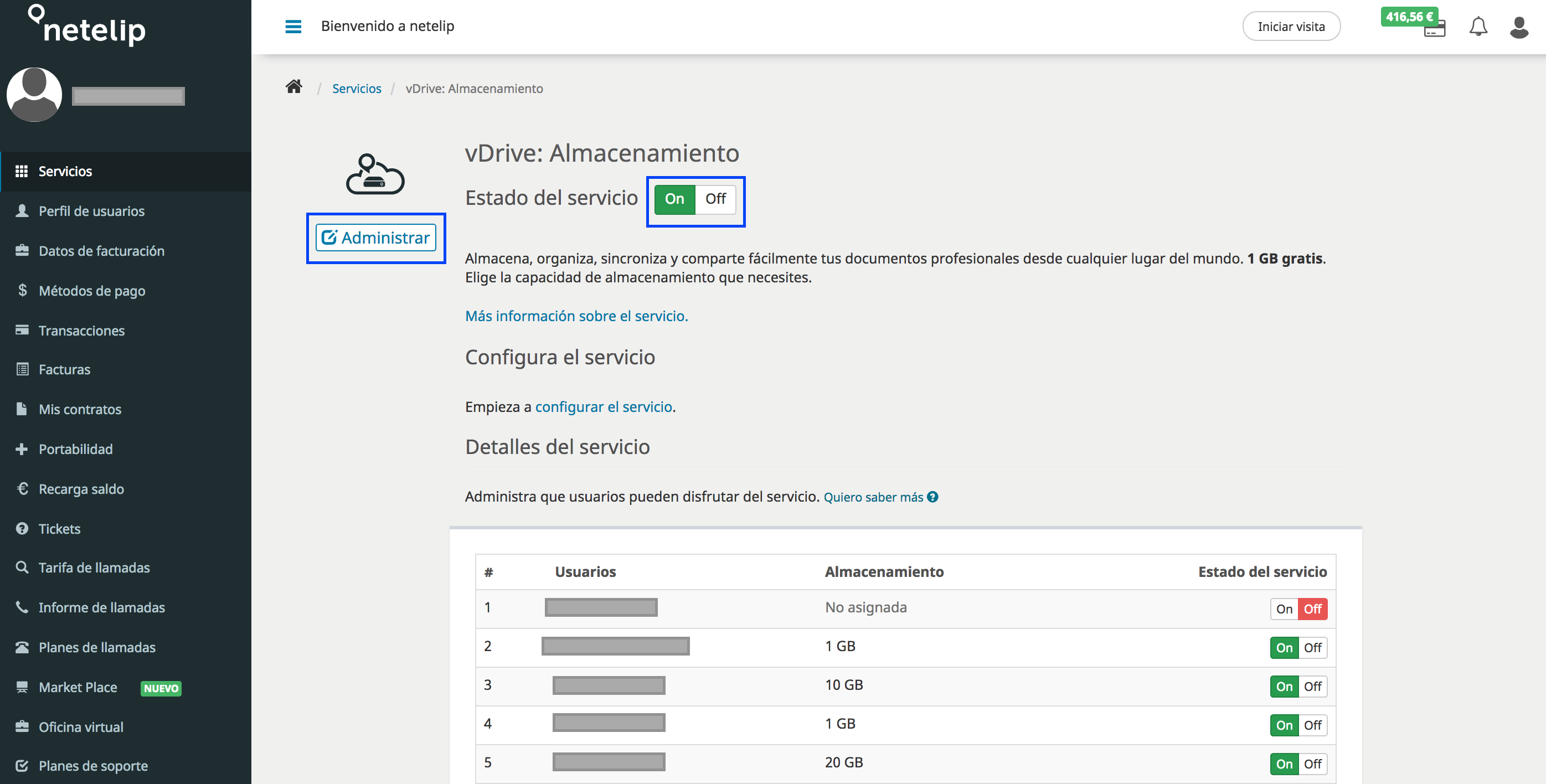Click the red Off for user 1
This screenshot has width=1546, height=784.
coord(1312,608)
